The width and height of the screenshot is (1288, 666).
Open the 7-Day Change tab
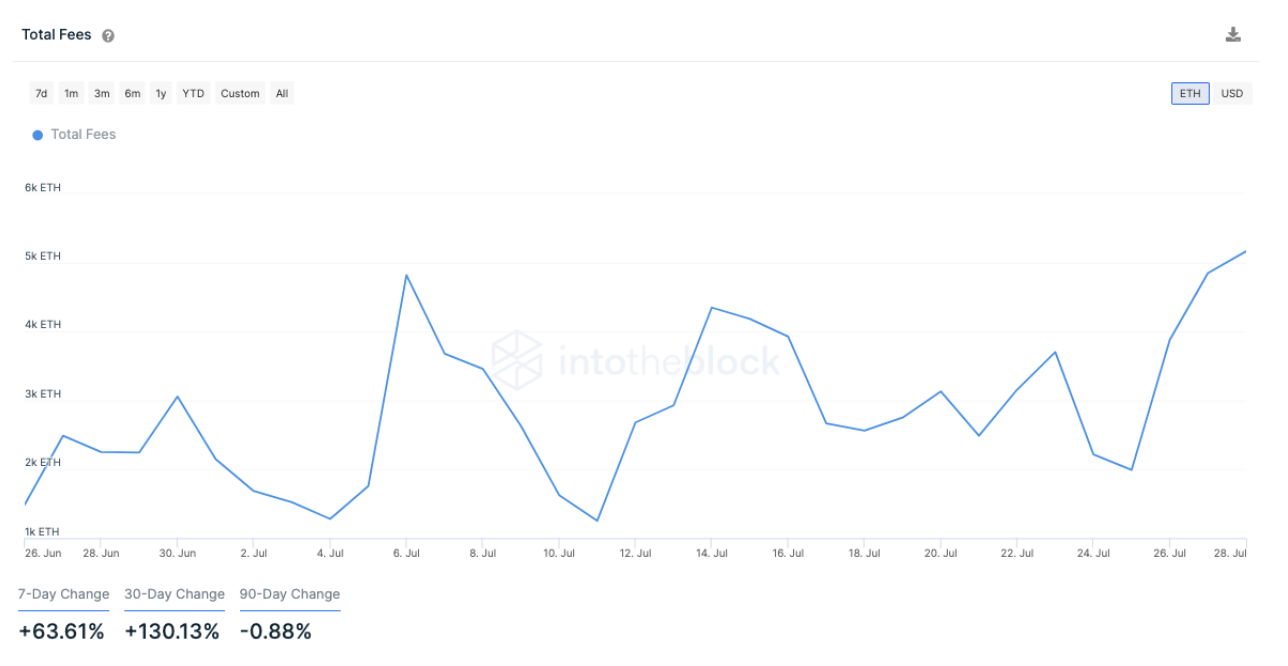pyautogui.click(x=64, y=595)
